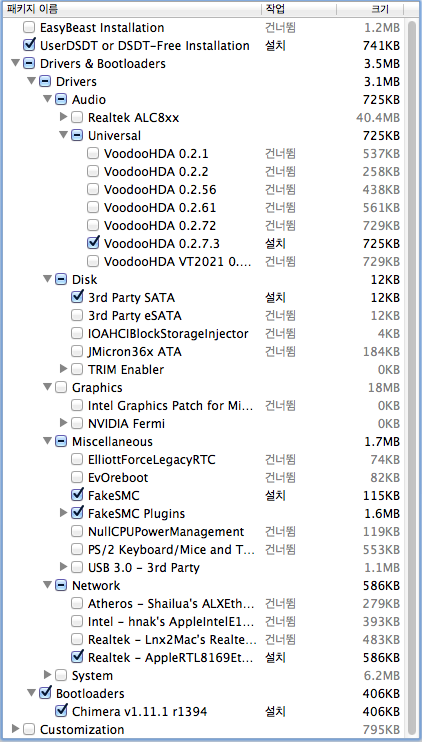Viewport: 422px width, 742px height.
Task: Check VoodooHDA 0.2.1 checkbox
Action: click(x=93, y=153)
